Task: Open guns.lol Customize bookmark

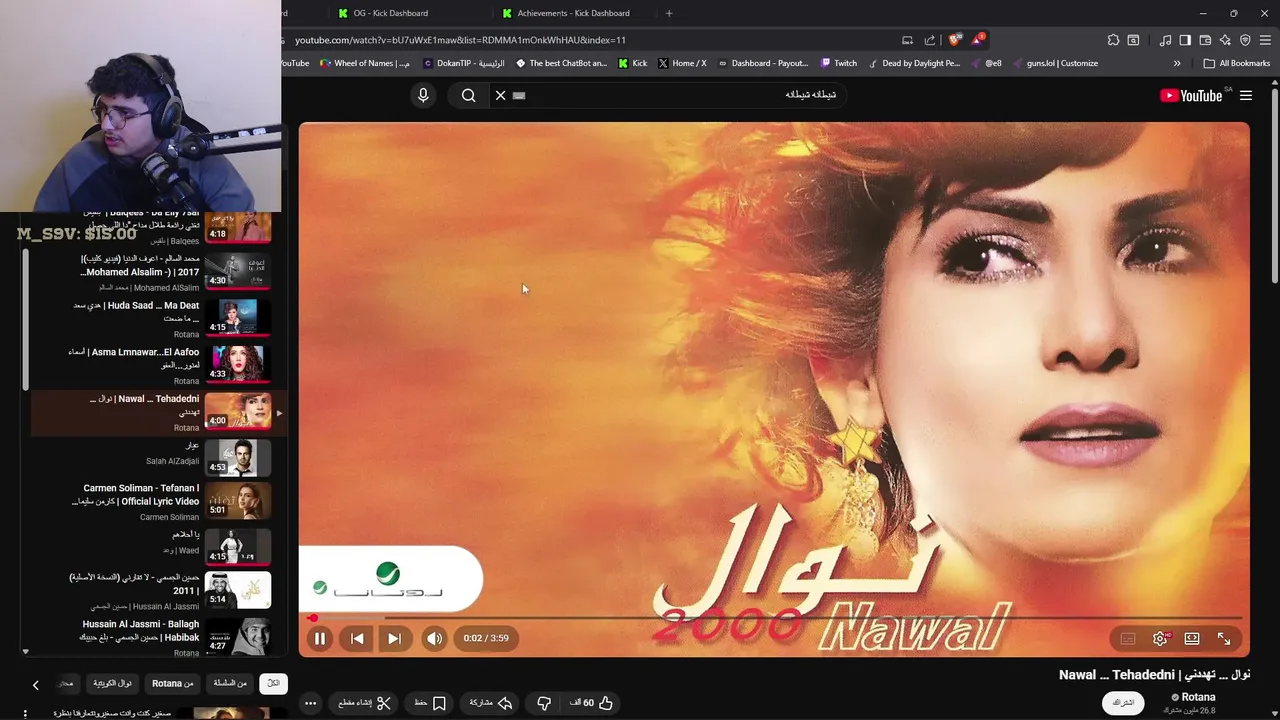Action: pyautogui.click(x=1055, y=63)
